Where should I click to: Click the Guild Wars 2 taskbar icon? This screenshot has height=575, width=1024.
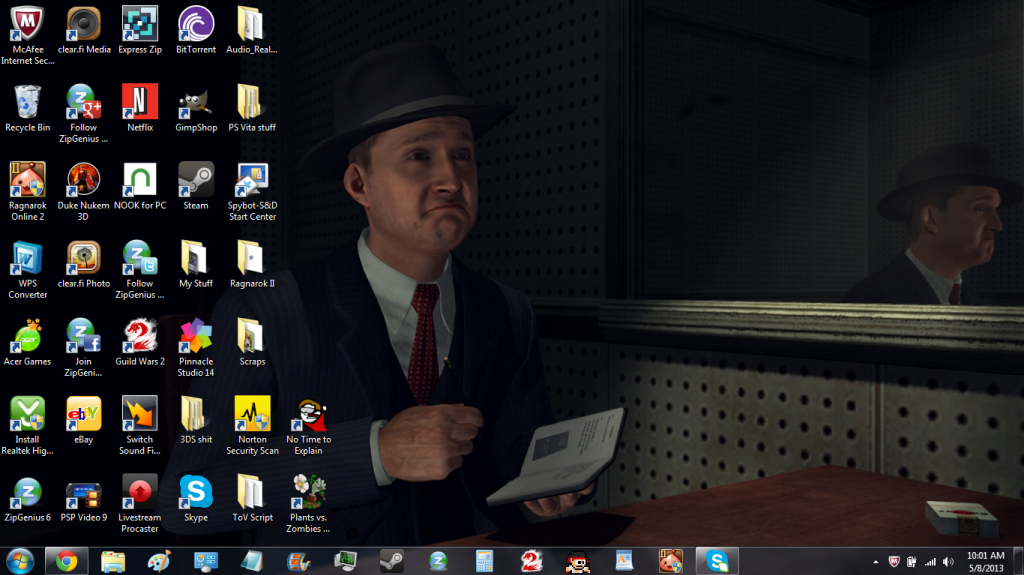(531, 561)
